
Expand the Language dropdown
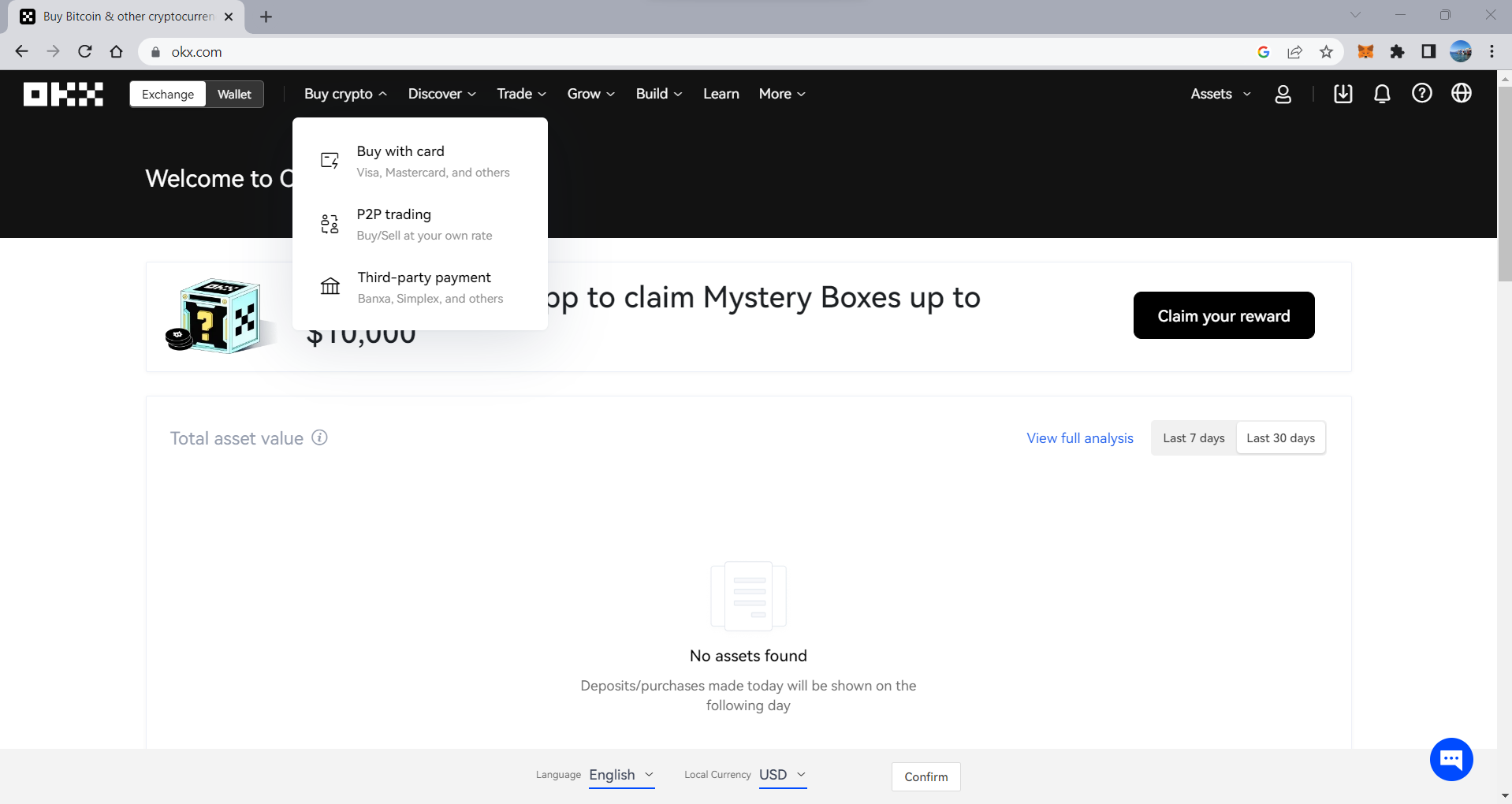pos(621,775)
